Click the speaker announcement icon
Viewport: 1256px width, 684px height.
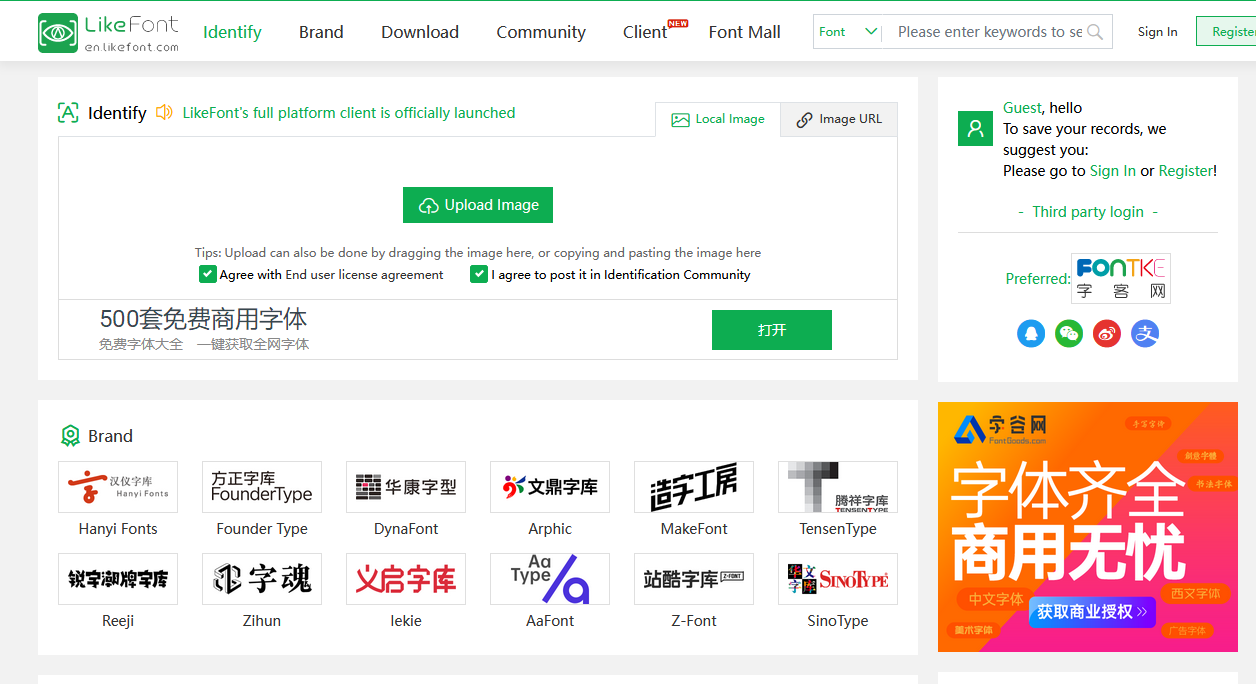(x=164, y=113)
